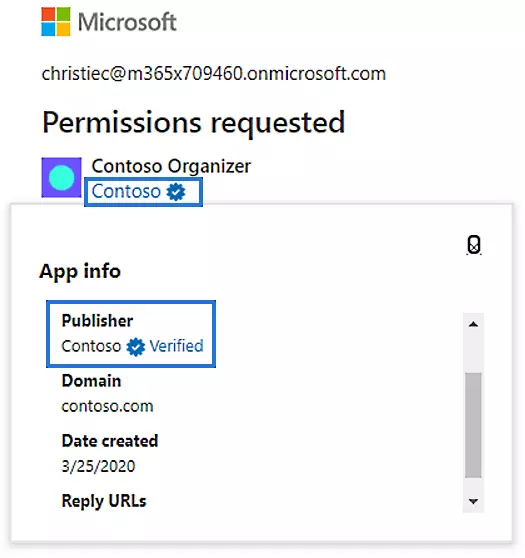Click the scrollbar down arrow
Screen dimensions: 525x558
point(473,501)
